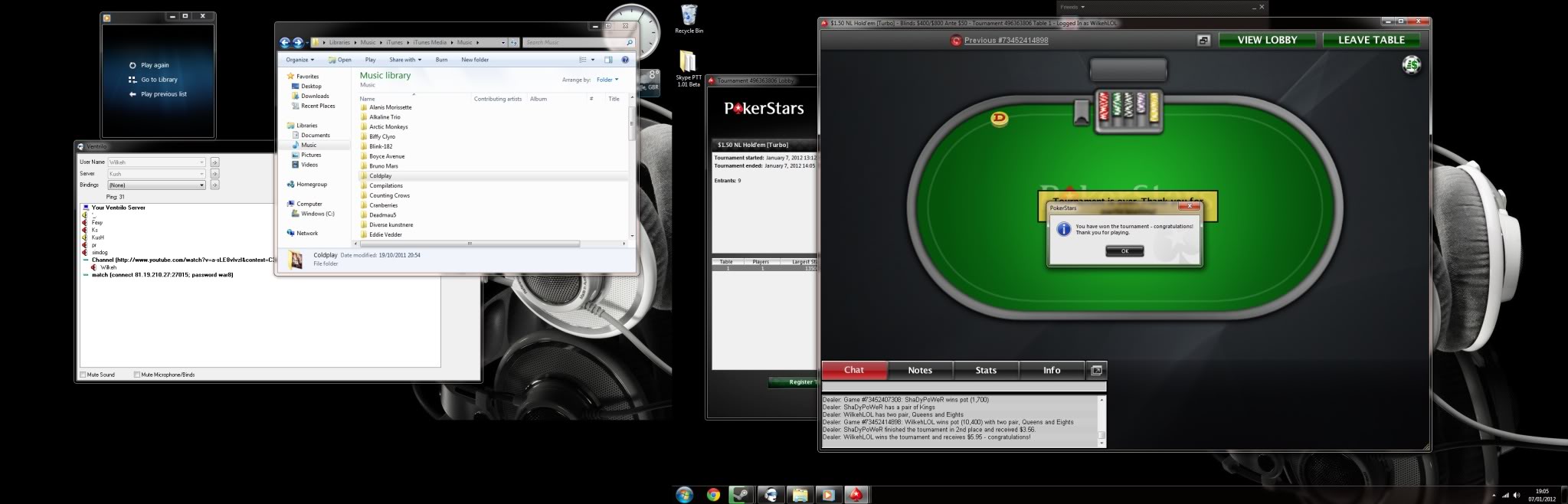Open the Previous #73452414898 hand link
Viewport: 1568px width, 504px height.
(x=1006, y=41)
